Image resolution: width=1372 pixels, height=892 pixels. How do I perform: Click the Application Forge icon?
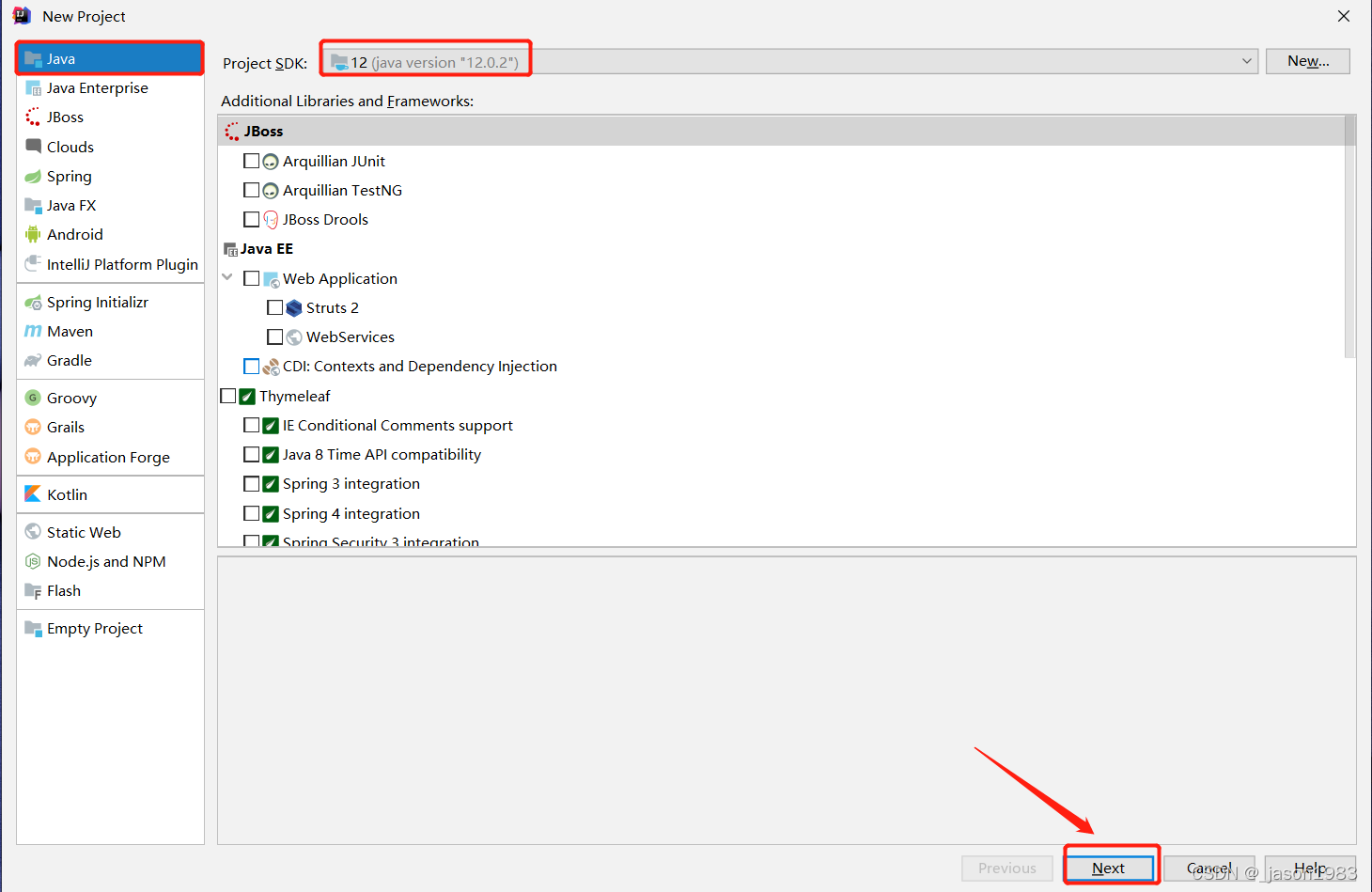pyautogui.click(x=33, y=457)
